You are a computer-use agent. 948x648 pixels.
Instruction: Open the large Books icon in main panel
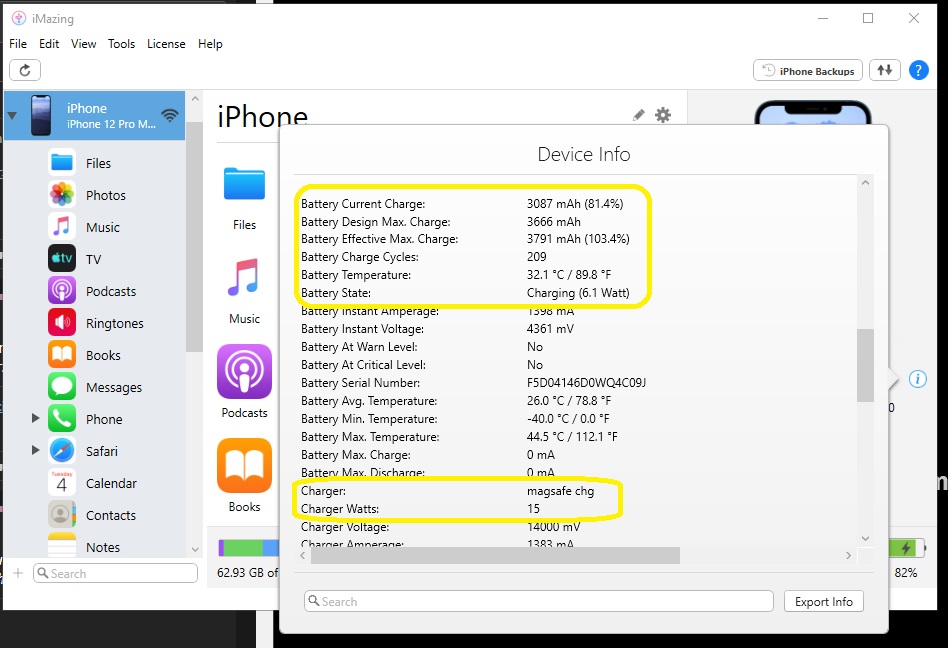point(244,465)
